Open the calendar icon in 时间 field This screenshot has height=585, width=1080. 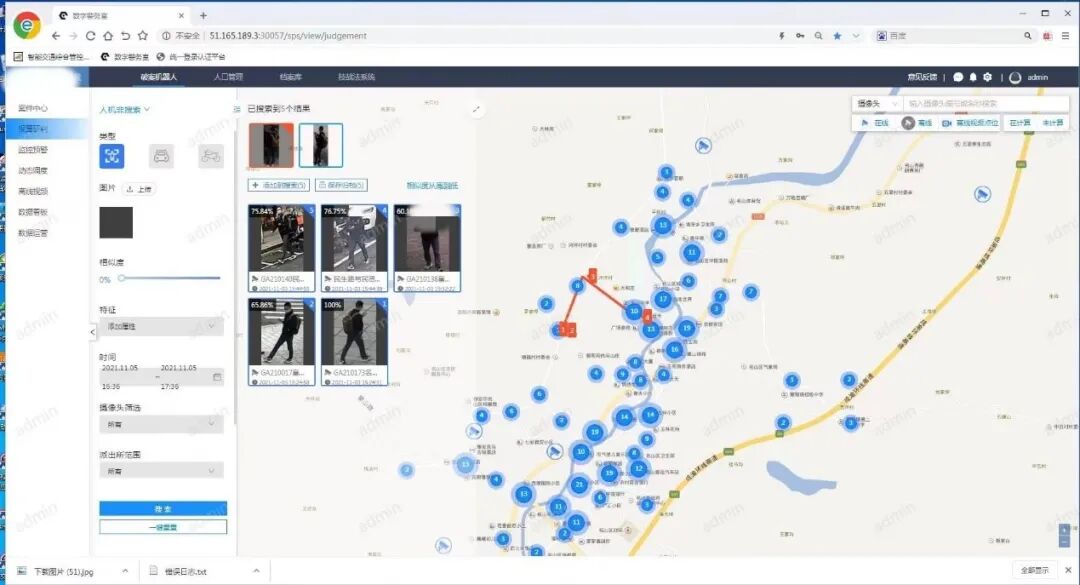(x=217, y=377)
